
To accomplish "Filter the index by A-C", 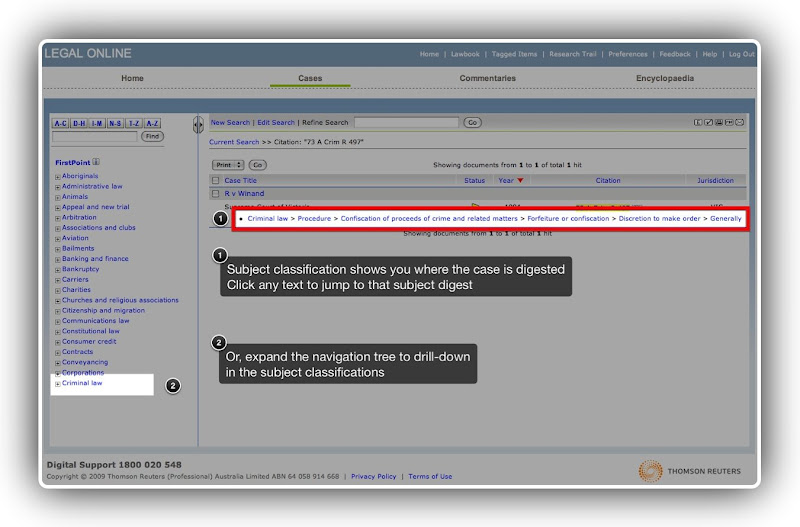I will 60,123.
